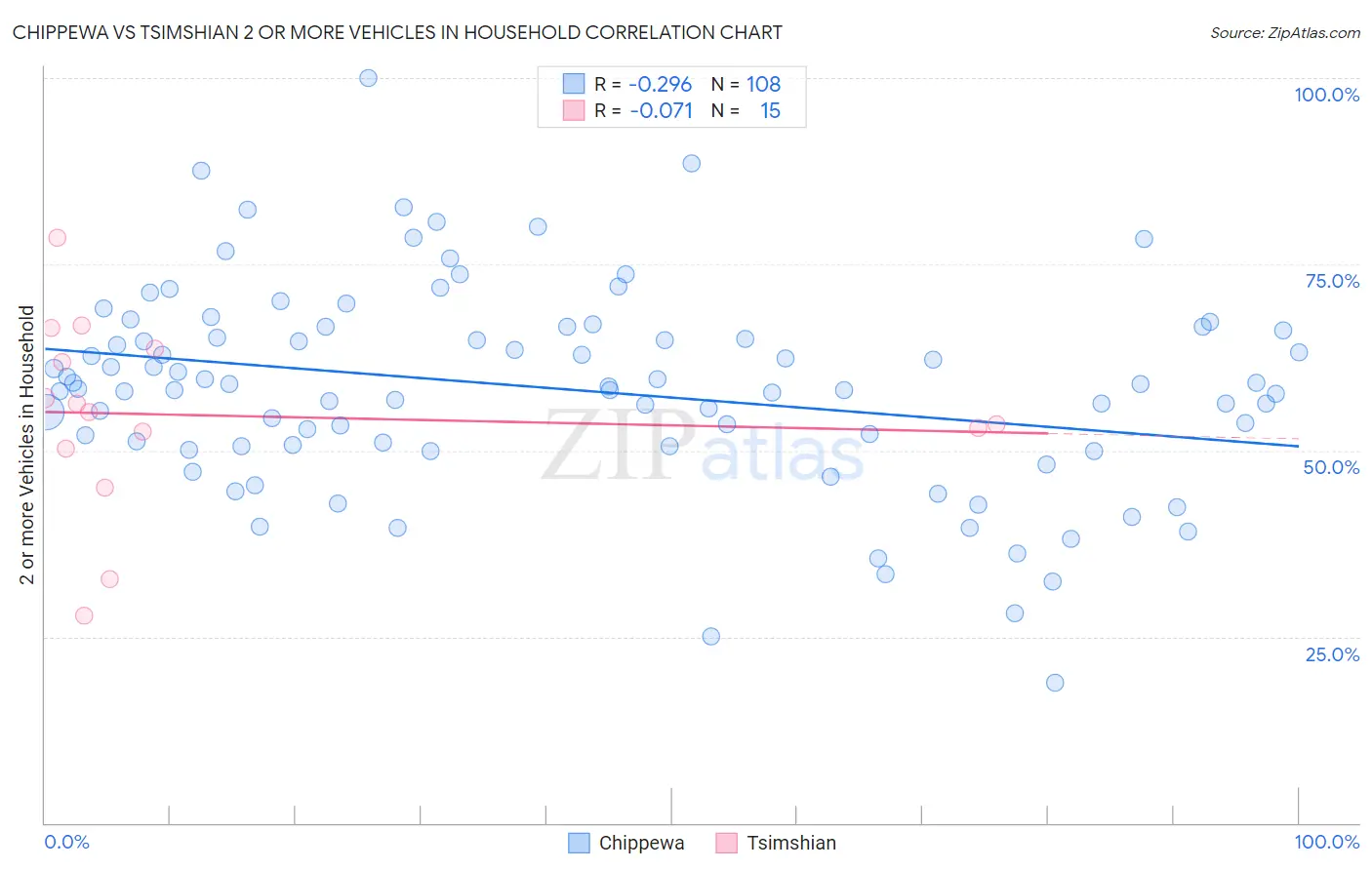Image resolution: width=1372 pixels, height=870 pixels.
Task: Click the 25.0% y-axis label
Action: pyautogui.click(x=1332, y=654)
